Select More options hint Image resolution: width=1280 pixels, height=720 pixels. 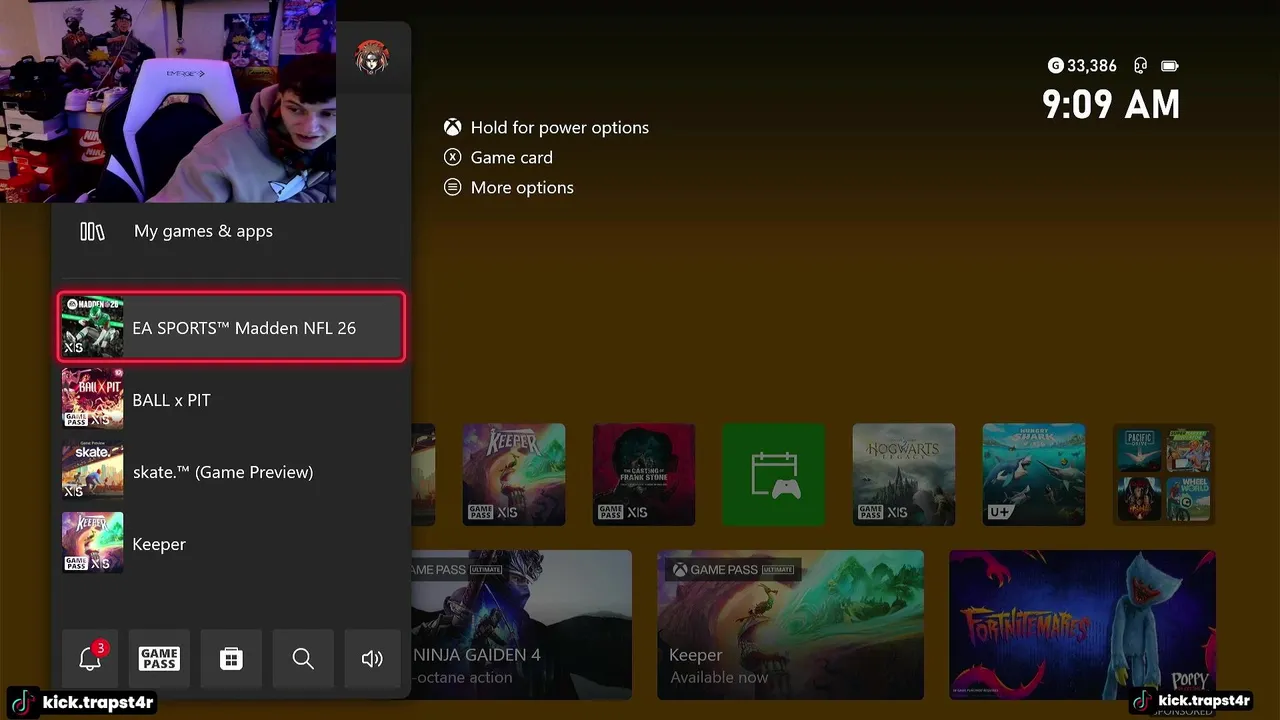509,188
